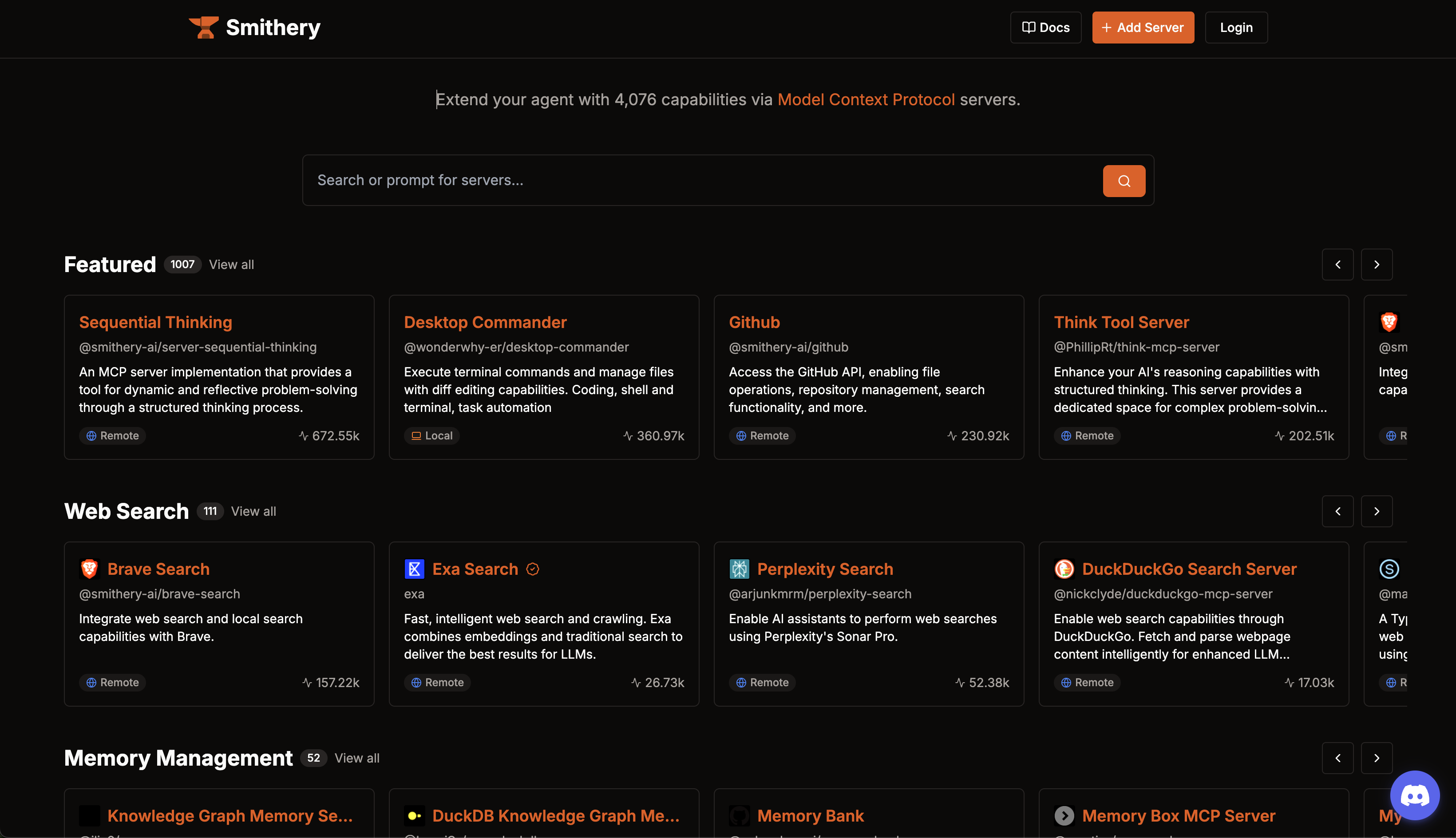Click the 202.51k usage stat
Viewport: 1456px width, 838px height.
(1304, 436)
